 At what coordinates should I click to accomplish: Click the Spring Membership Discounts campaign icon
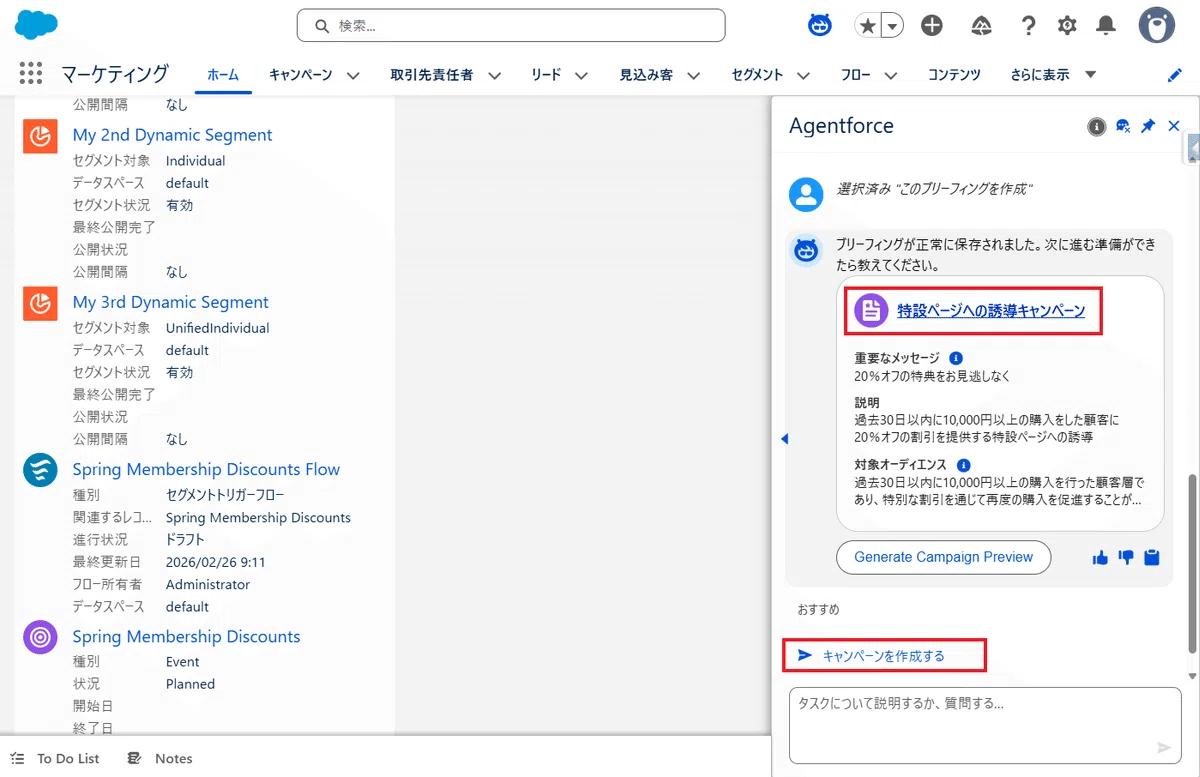tap(40, 637)
